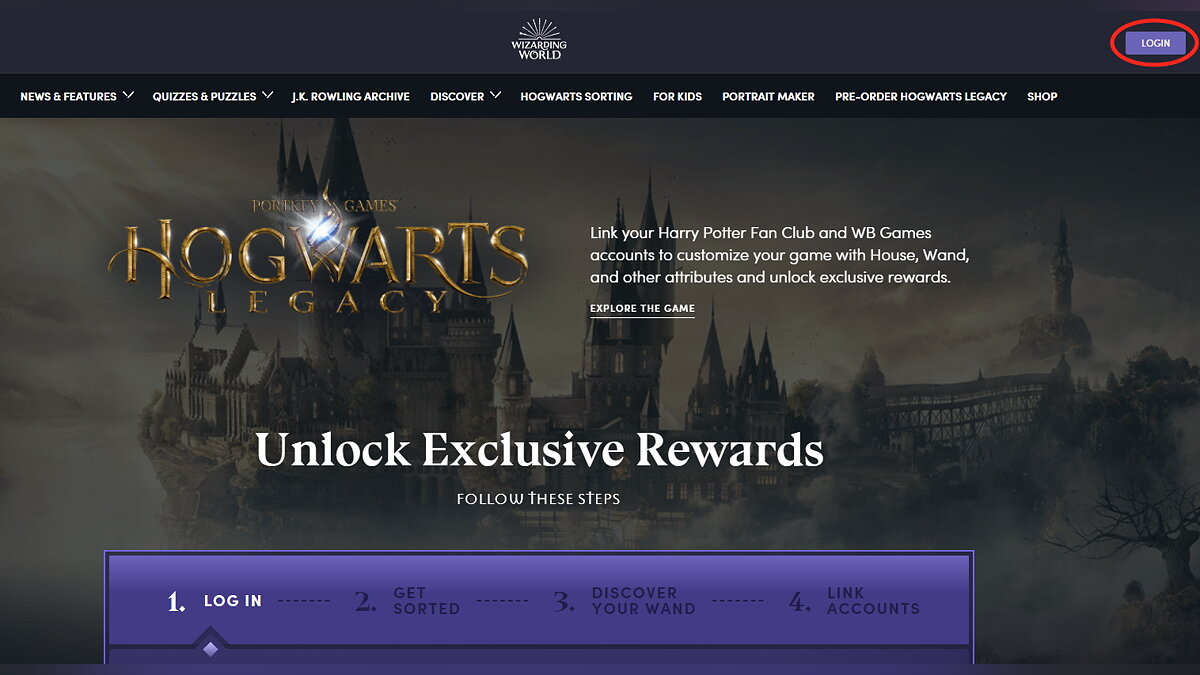Select step 2 Get Sorted tab

tap(408, 601)
